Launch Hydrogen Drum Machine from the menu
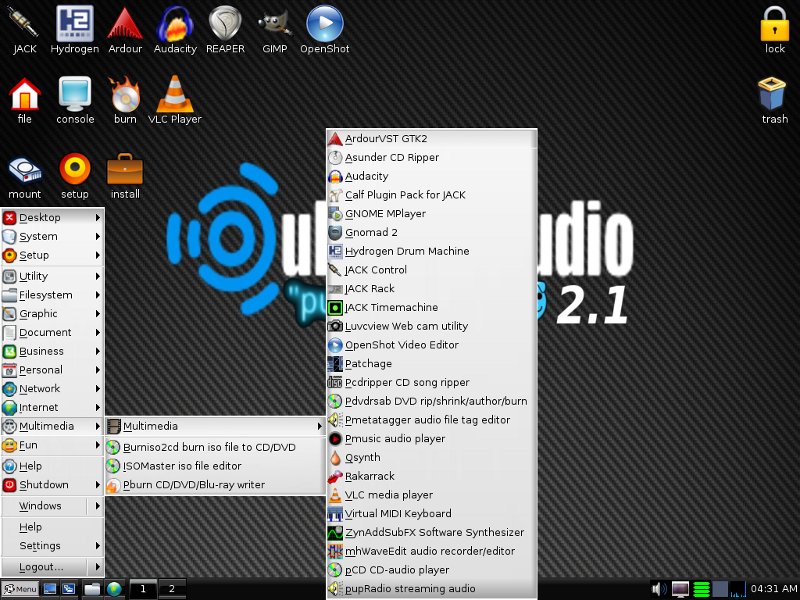Screen dimensions: 800x600 (x=432, y=252)
